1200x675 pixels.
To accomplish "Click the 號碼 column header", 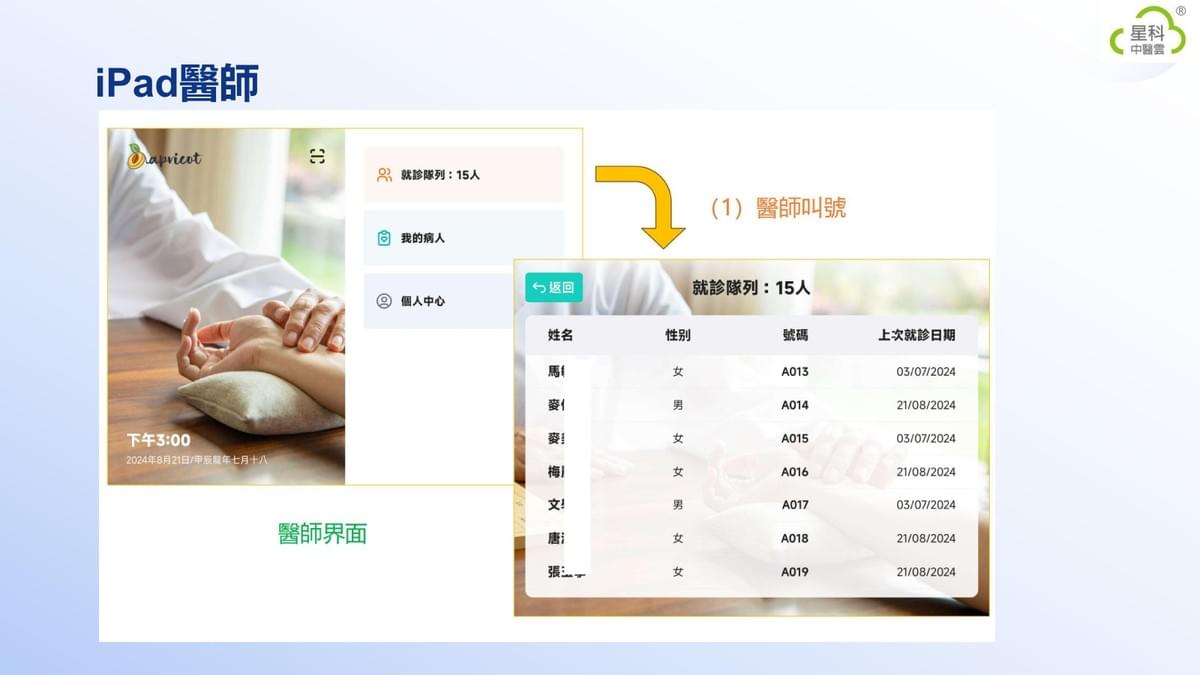I will click(795, 335).
